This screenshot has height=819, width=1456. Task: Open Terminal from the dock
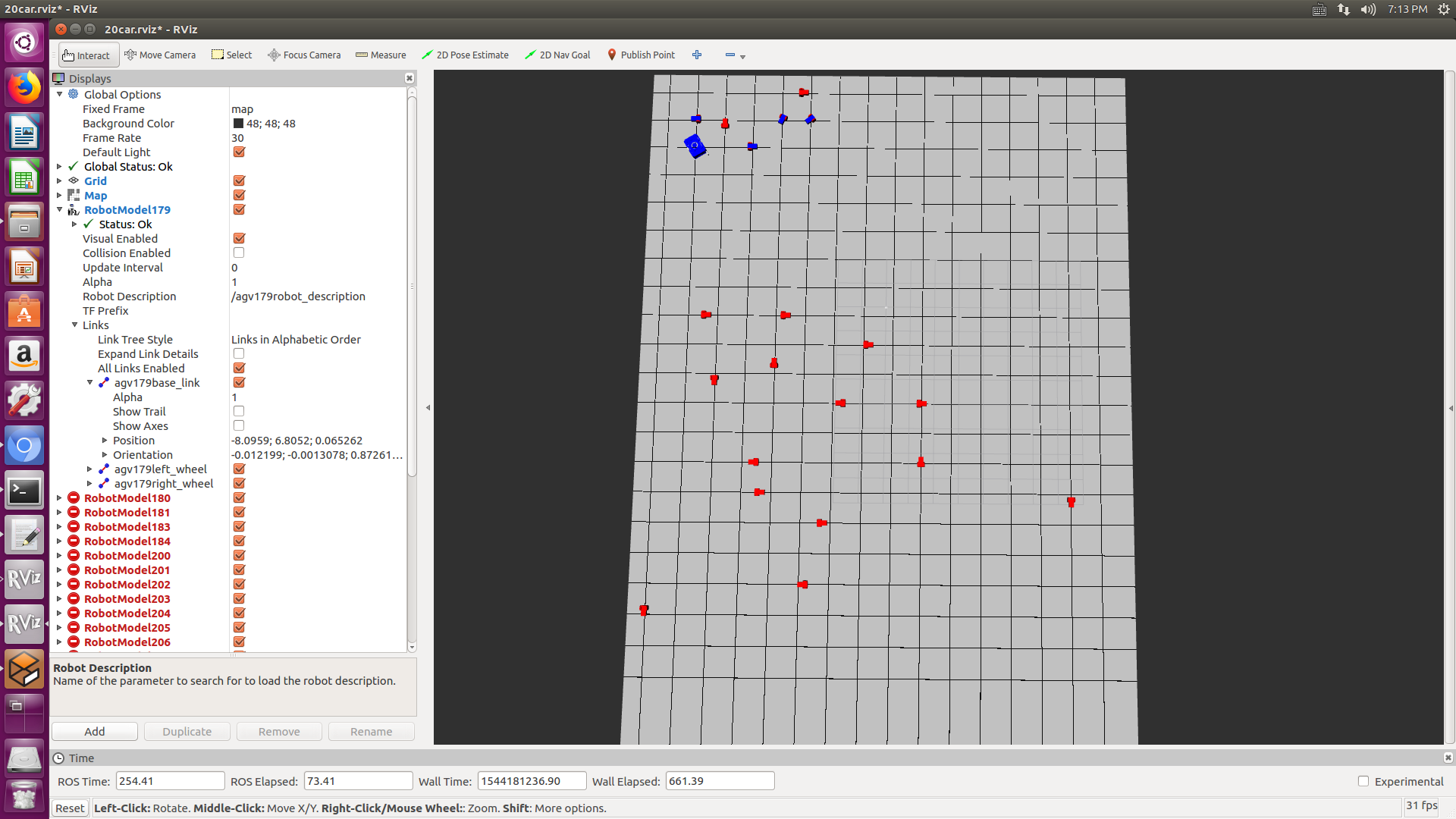(24, 491)
